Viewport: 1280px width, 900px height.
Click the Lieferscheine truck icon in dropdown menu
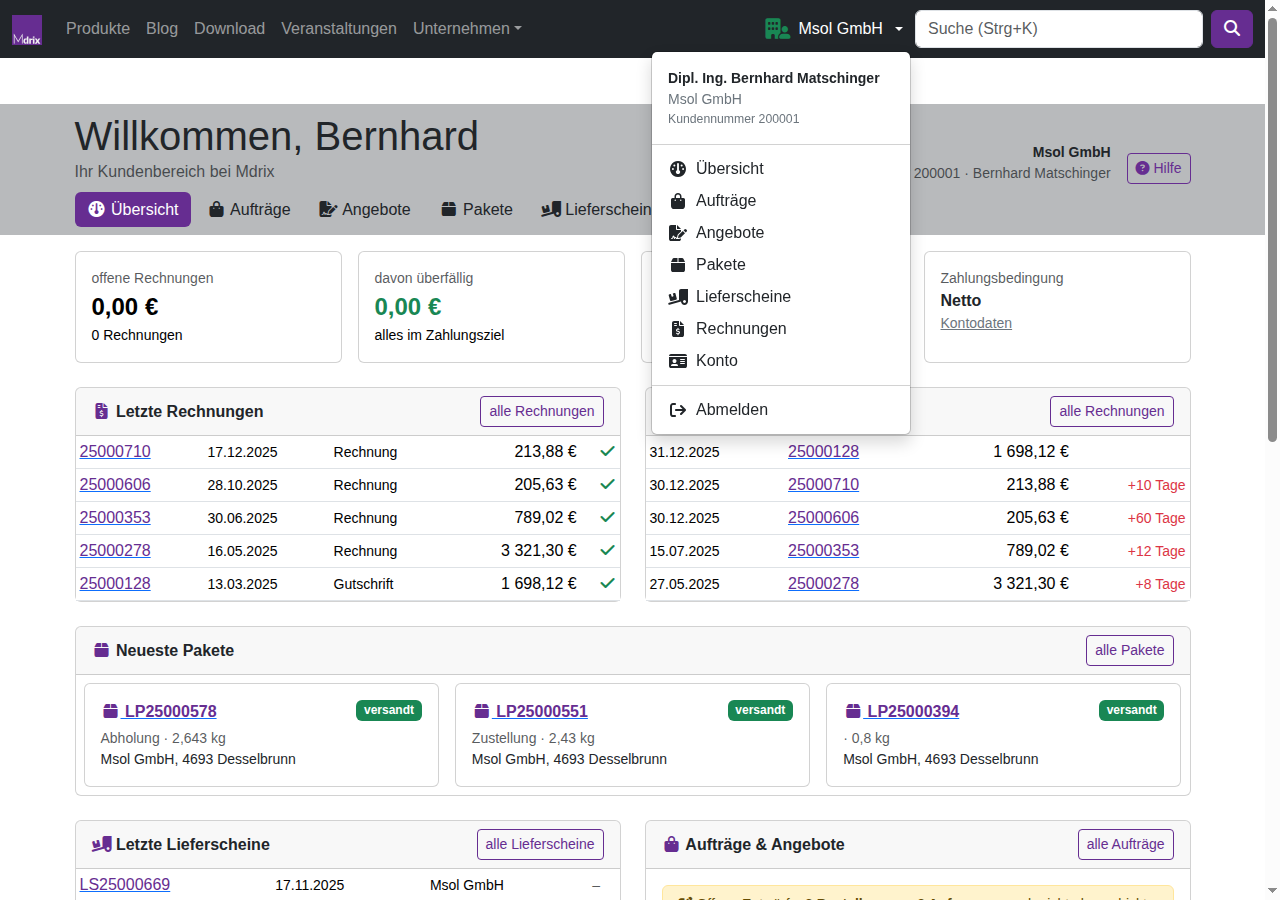click(678, 297)
